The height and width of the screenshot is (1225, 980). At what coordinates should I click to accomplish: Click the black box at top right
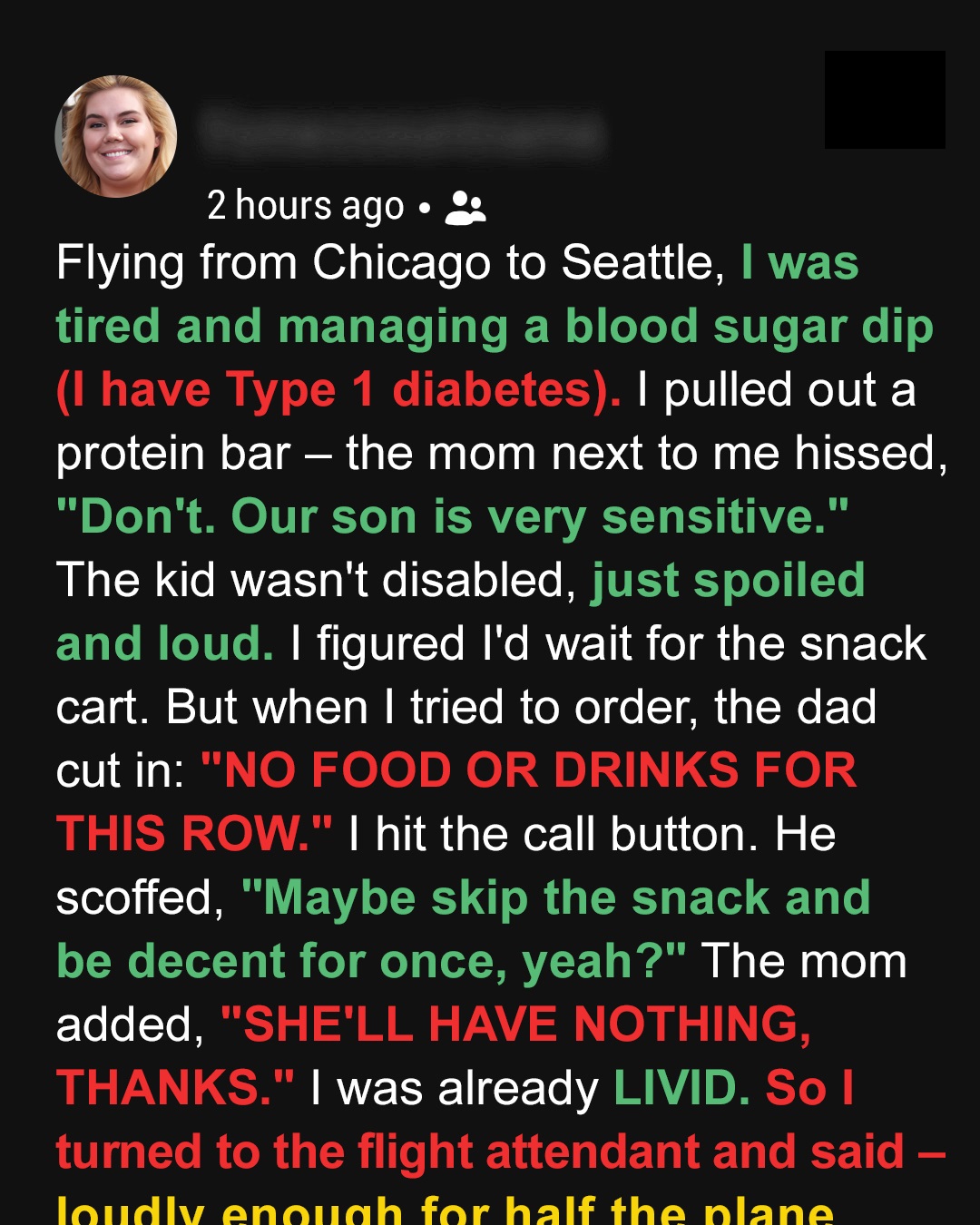point(884,100)
